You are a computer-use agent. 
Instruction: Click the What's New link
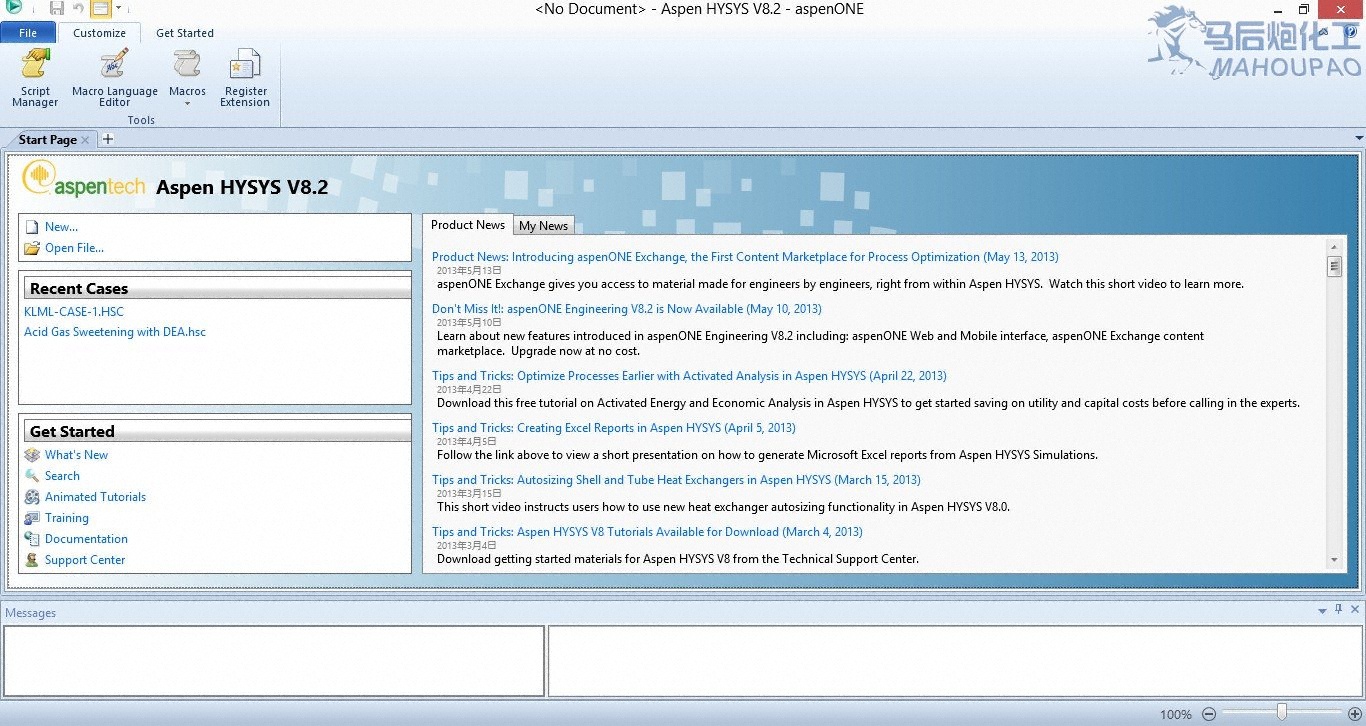tap(76, 455)
